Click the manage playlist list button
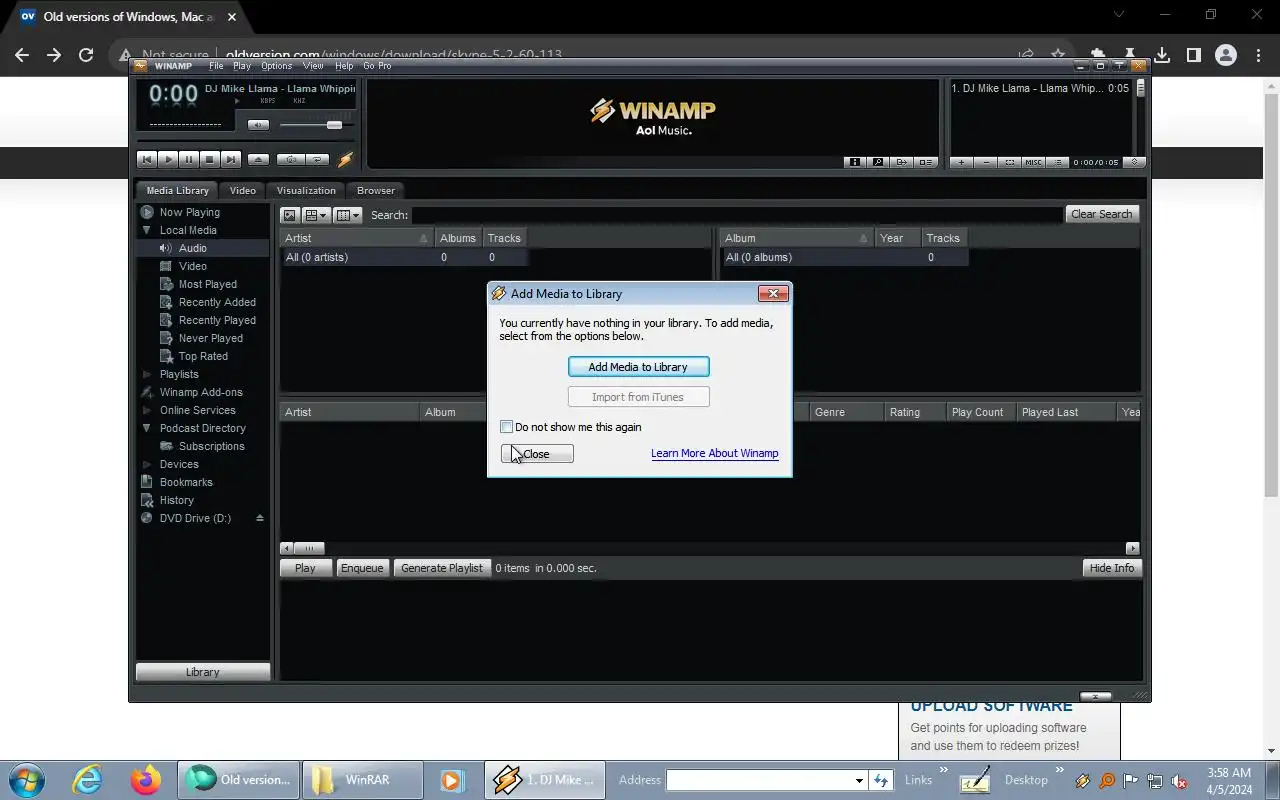 point(1058,162)
